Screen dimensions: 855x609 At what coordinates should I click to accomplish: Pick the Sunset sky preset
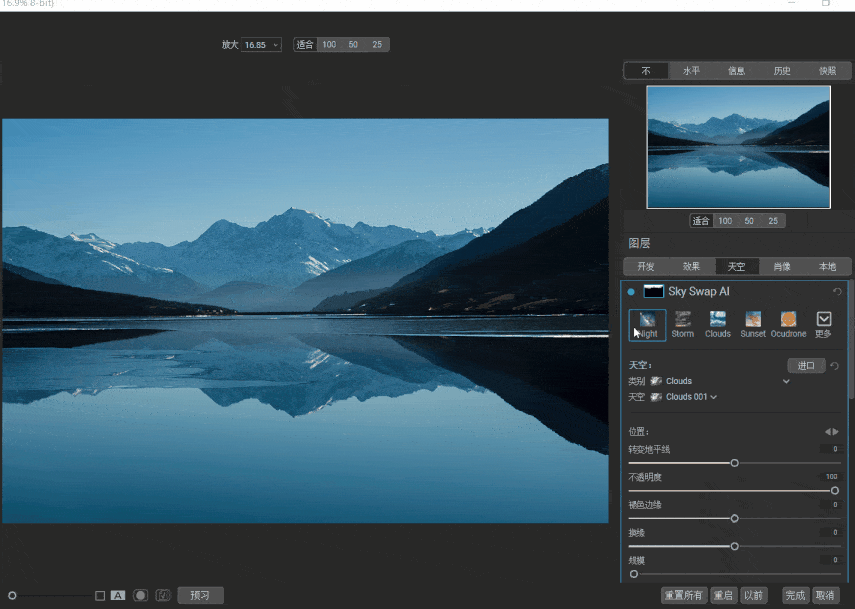click(753, 324)
